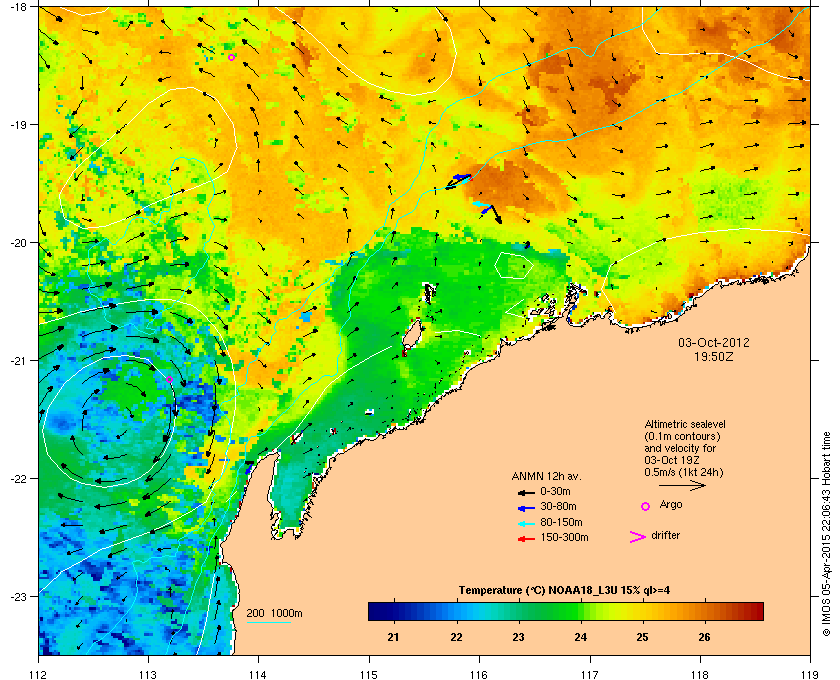Click the Argo float marker near 113.7E 18.4S
840x680 pixels.
[x=231, y=57]
